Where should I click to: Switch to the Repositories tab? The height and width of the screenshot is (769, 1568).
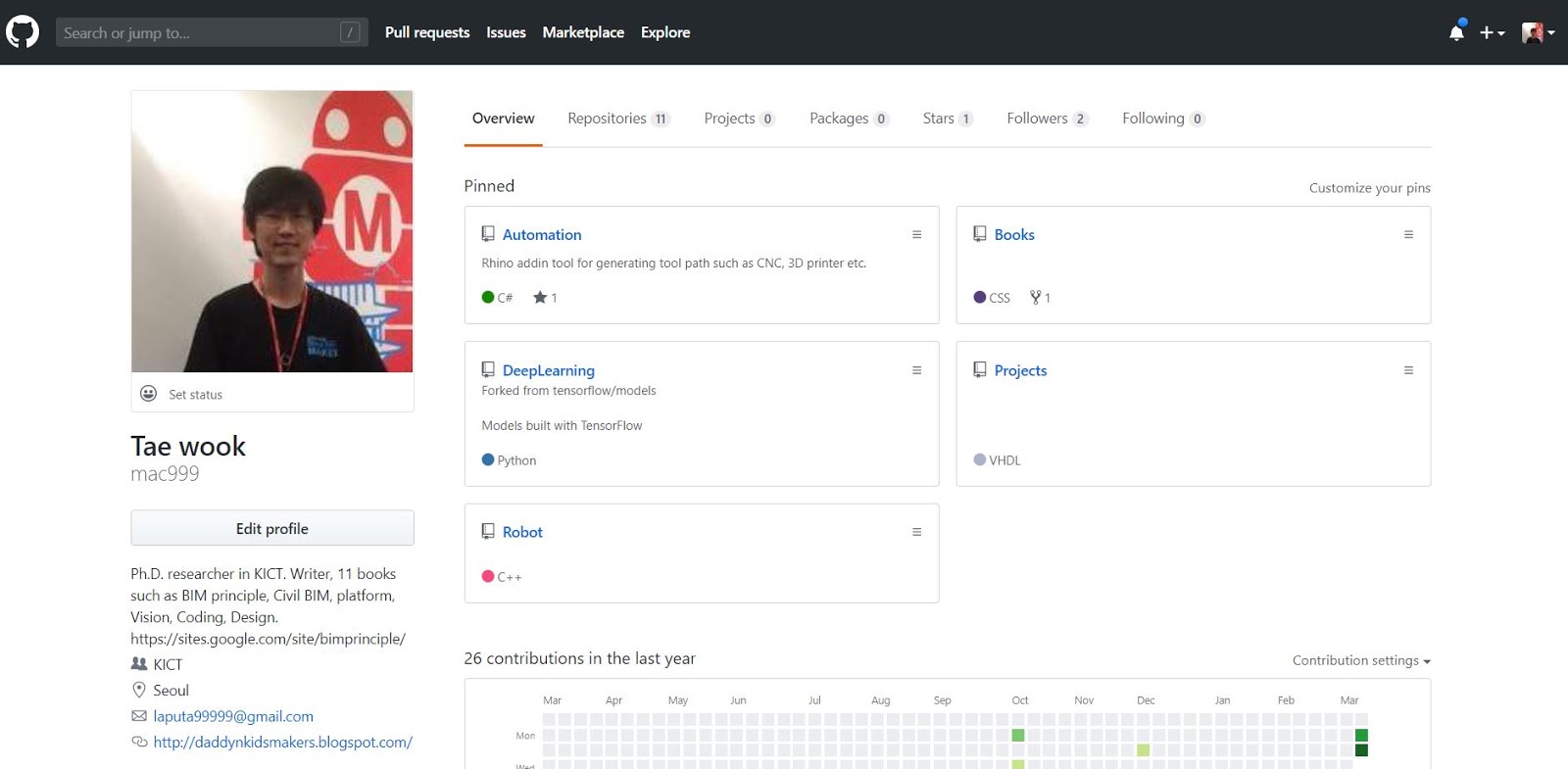[x=617, y=119]
